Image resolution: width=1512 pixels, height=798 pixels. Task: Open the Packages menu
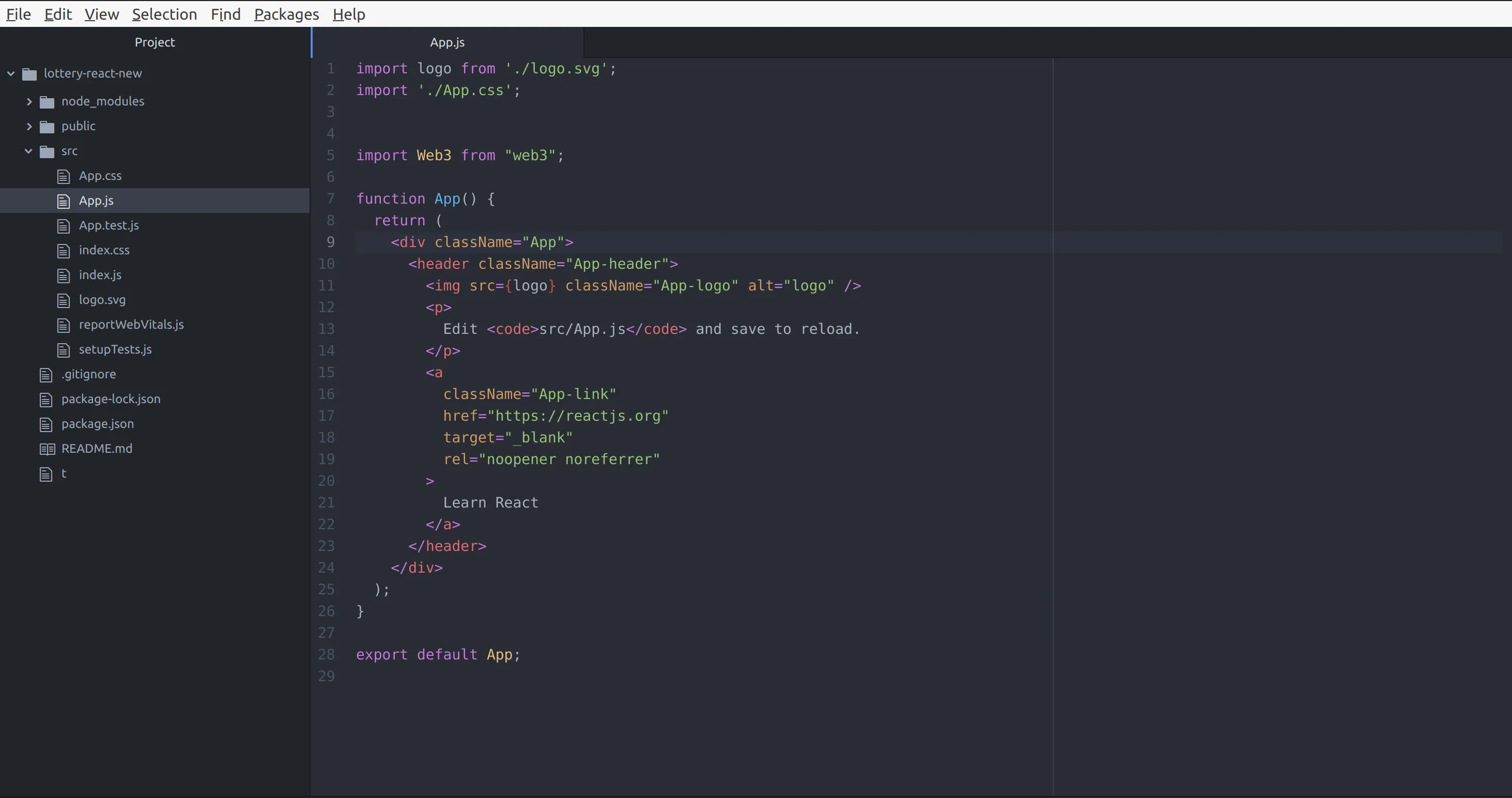pos(286,14)
